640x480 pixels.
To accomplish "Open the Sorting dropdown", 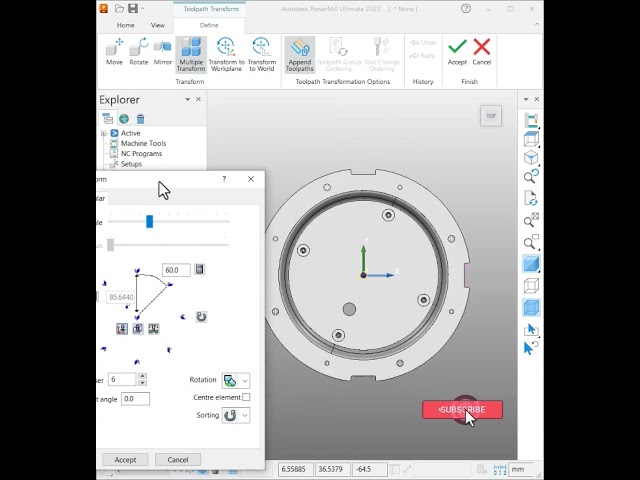I will pos(236,416).
